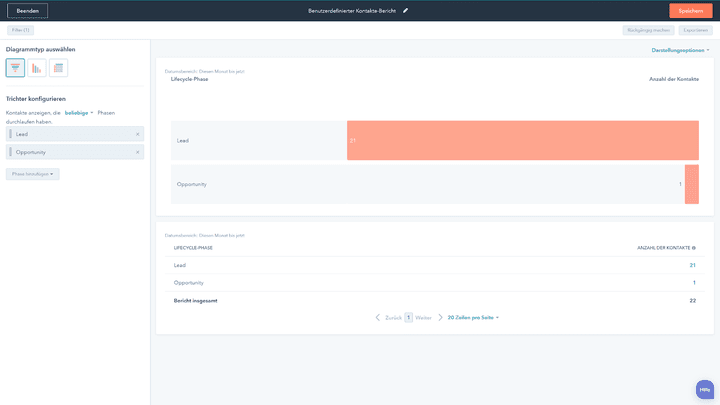Screen dimensions: 720x405
Task: Click the pencil icon to rename report
Action: pos(405,10)
